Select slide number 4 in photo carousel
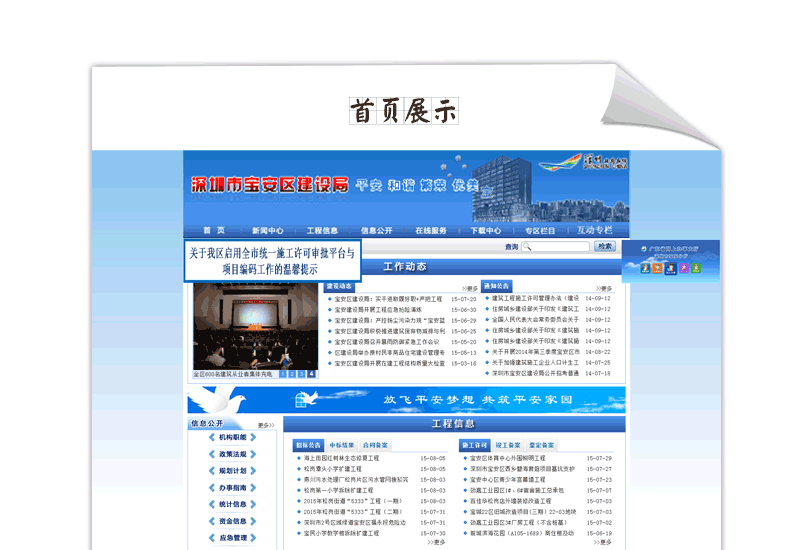This screenshot has height=550, width=809. 311,374
